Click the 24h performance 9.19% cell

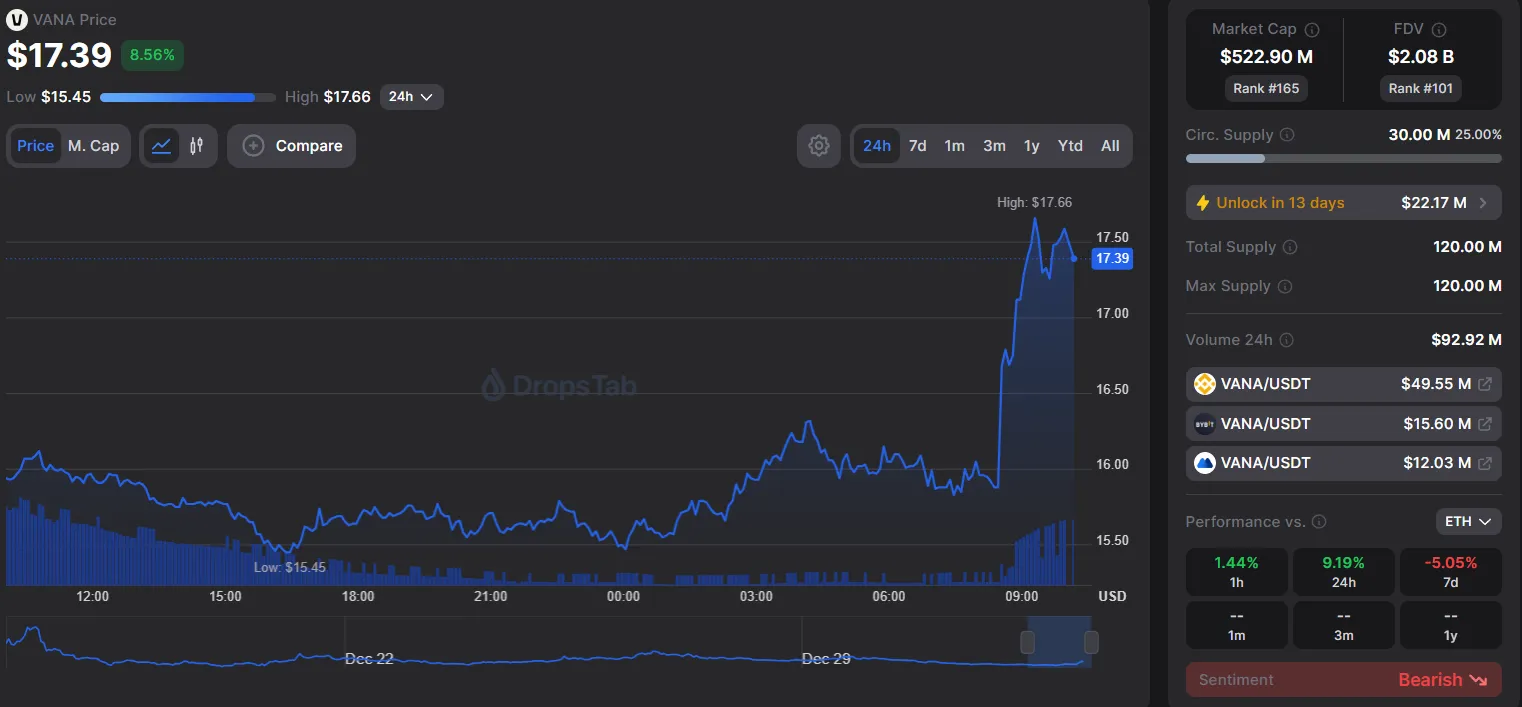(x=1343, y=572)
